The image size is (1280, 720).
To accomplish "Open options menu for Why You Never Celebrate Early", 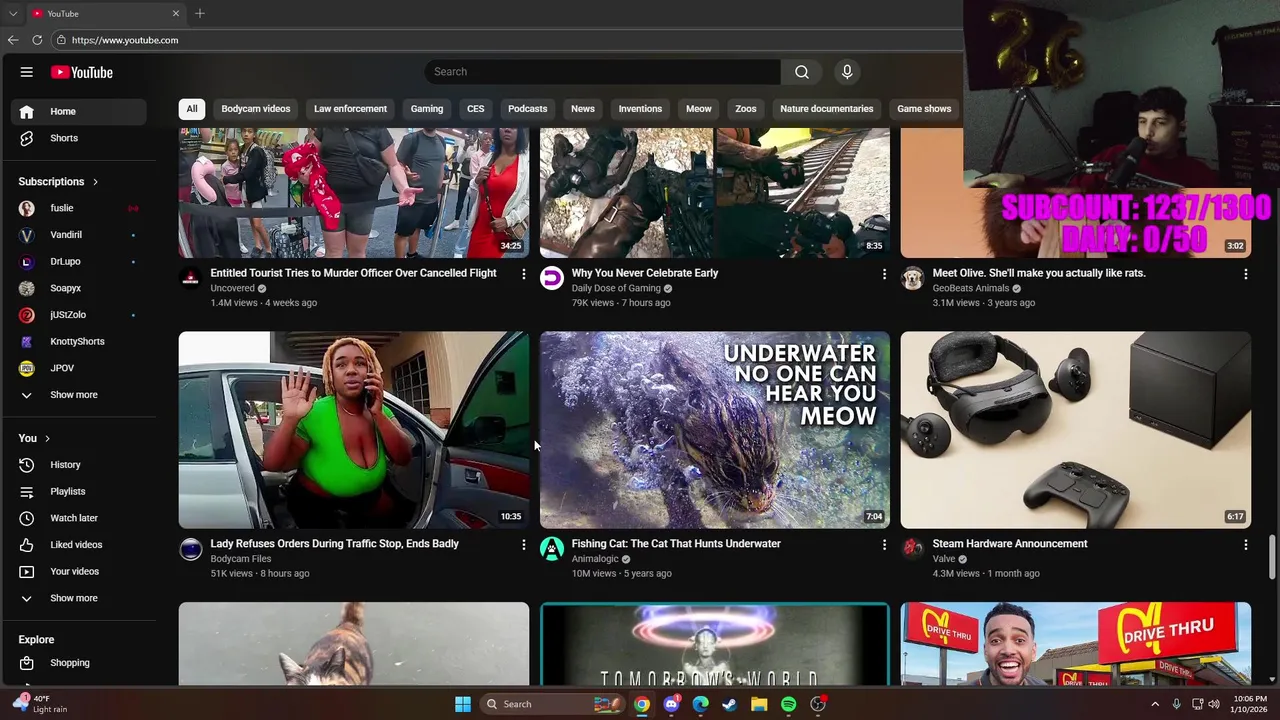I will coord(884,274).
